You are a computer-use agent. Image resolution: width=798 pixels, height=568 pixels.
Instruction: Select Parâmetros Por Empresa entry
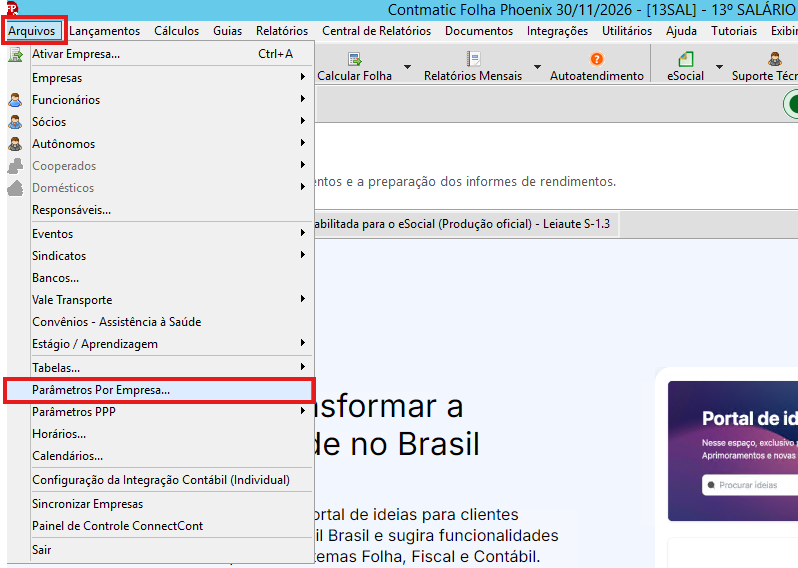pos(160,390)
